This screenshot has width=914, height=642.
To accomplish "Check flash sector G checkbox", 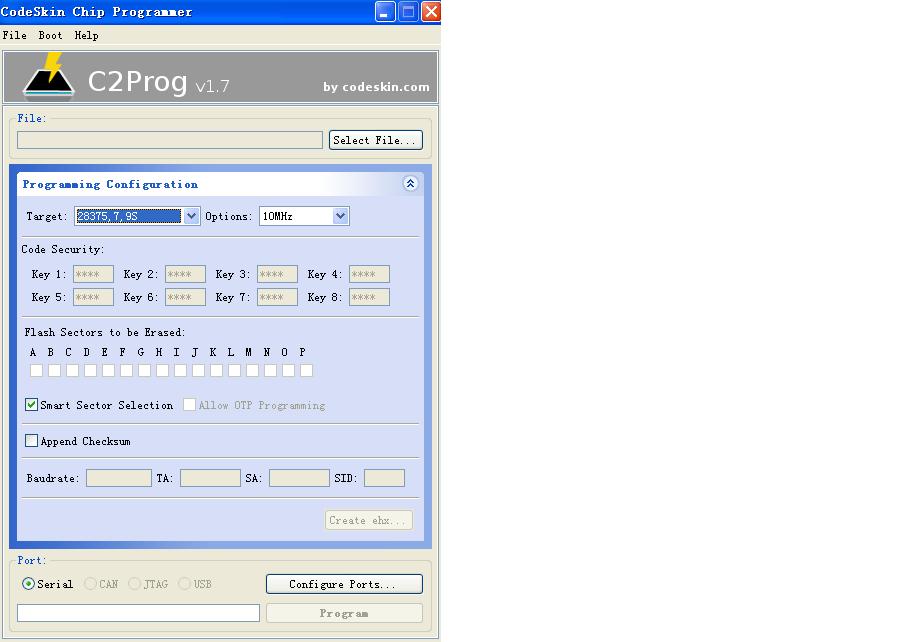I will (145, 370).
